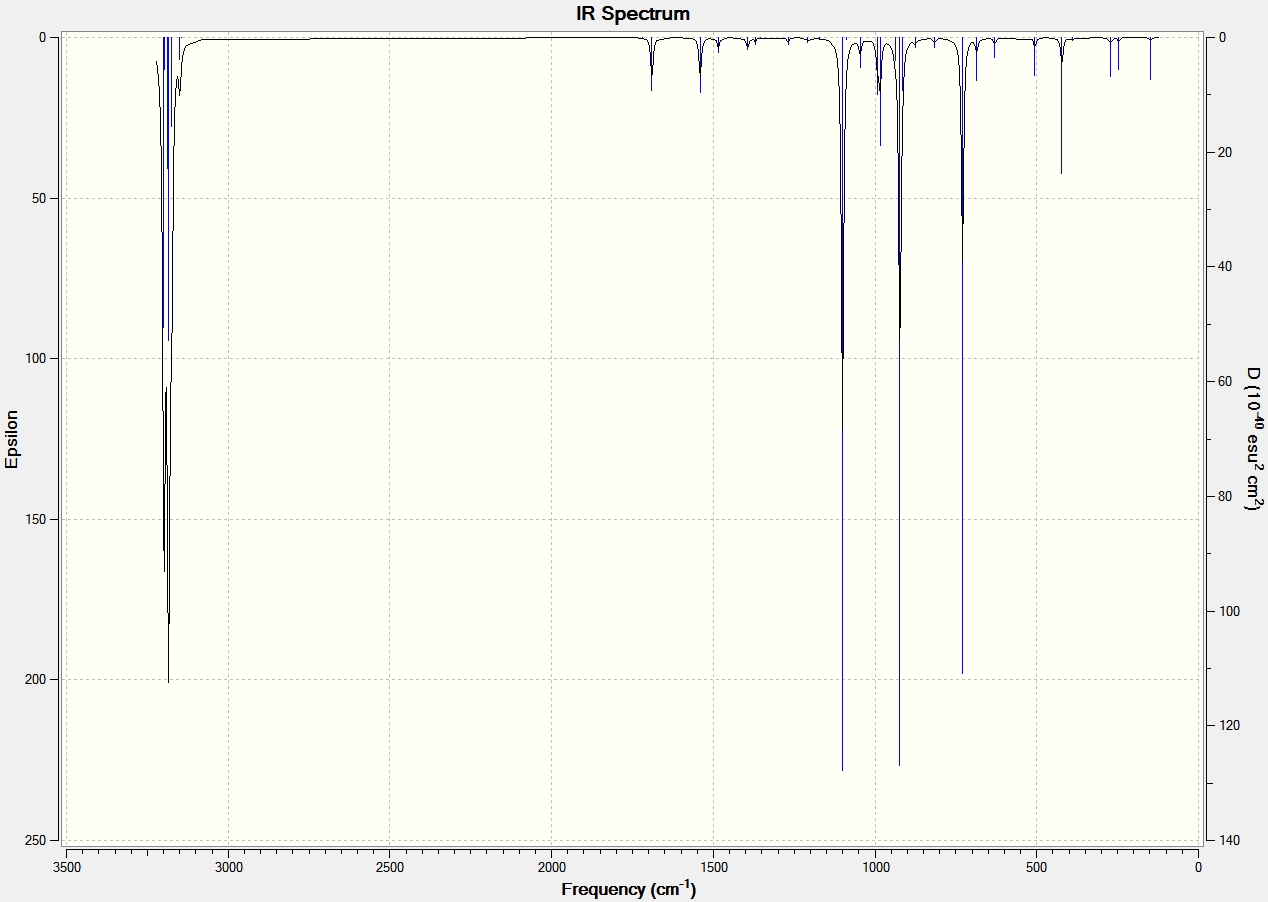Click the 1000 tick on Frequency axis

tap(875, 868)
